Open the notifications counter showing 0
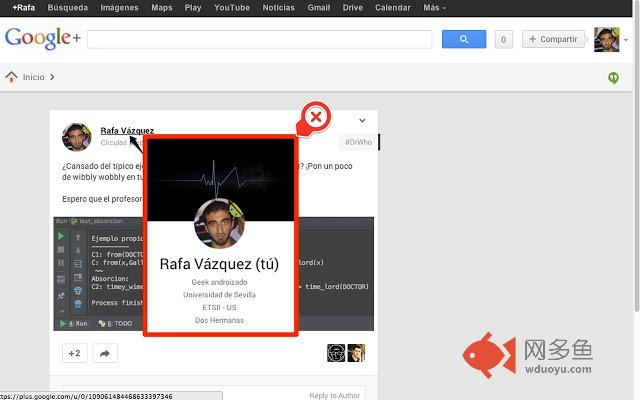 coord(503,39)
